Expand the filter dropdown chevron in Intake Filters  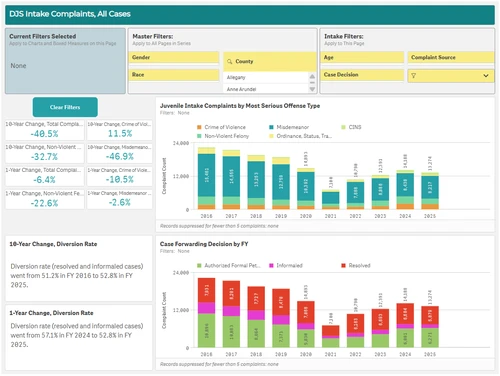pyautogui.click(x=486, y=76)
